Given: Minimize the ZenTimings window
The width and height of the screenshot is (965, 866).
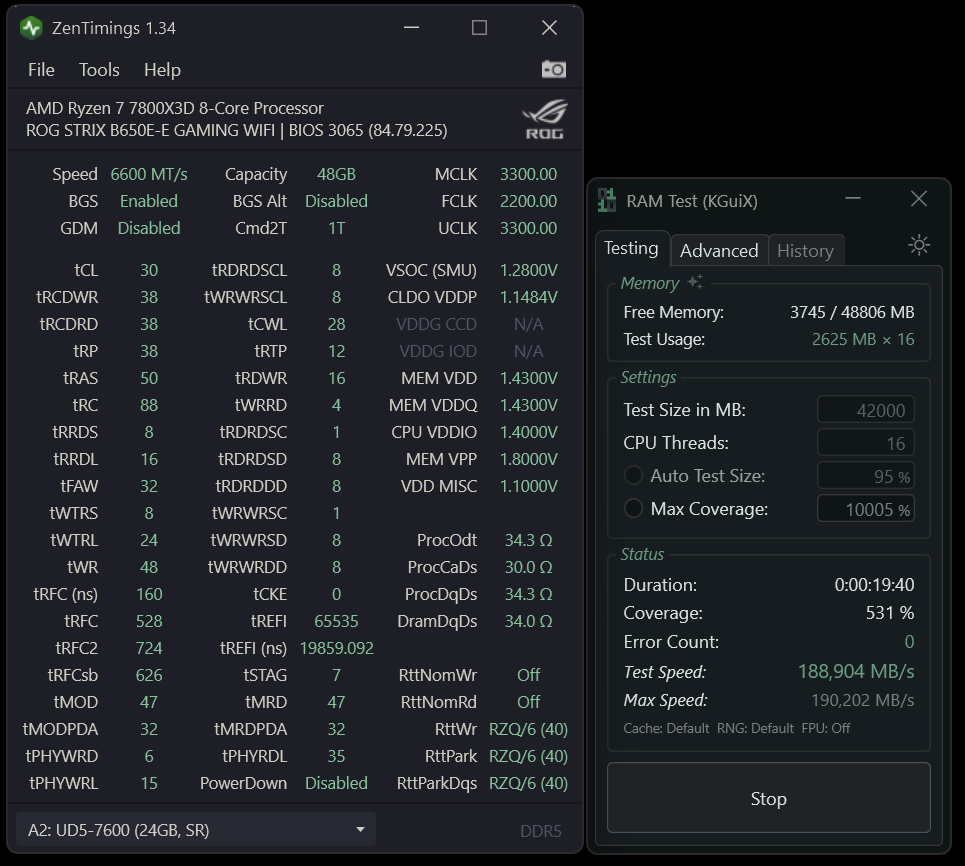Looking at the screenshot, I should point(411,28).
